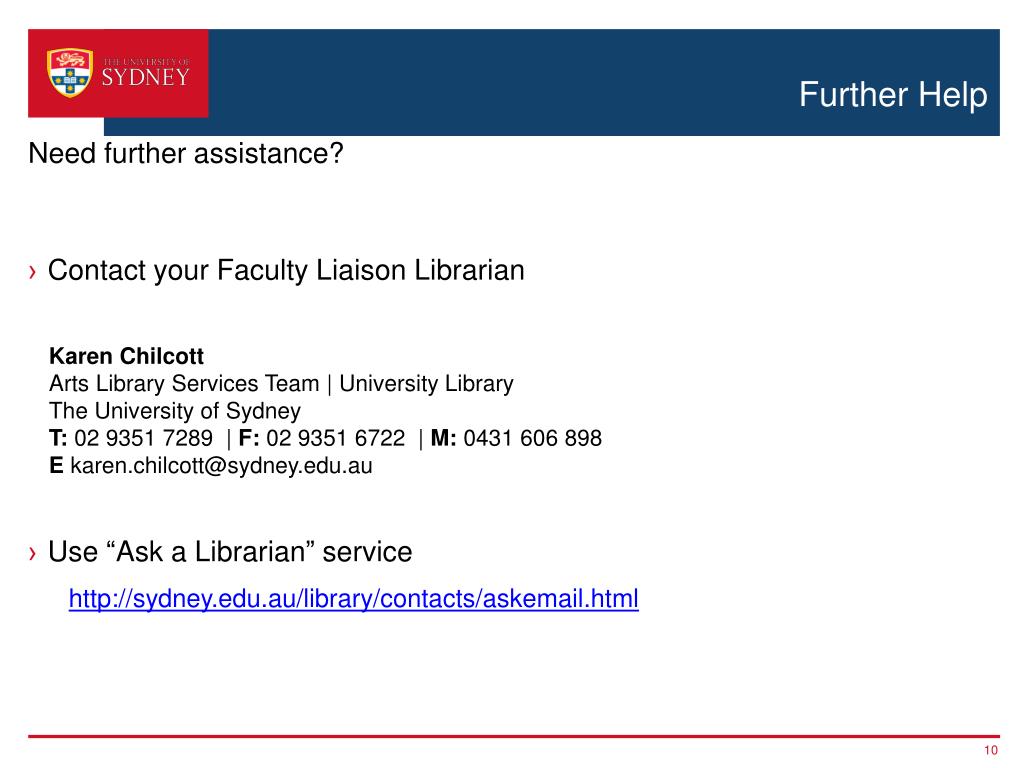Image resolution: width=1024 pixels, height=768 pixels.
Task: Click the red footer divider line
Action: [x=513, y=736]
